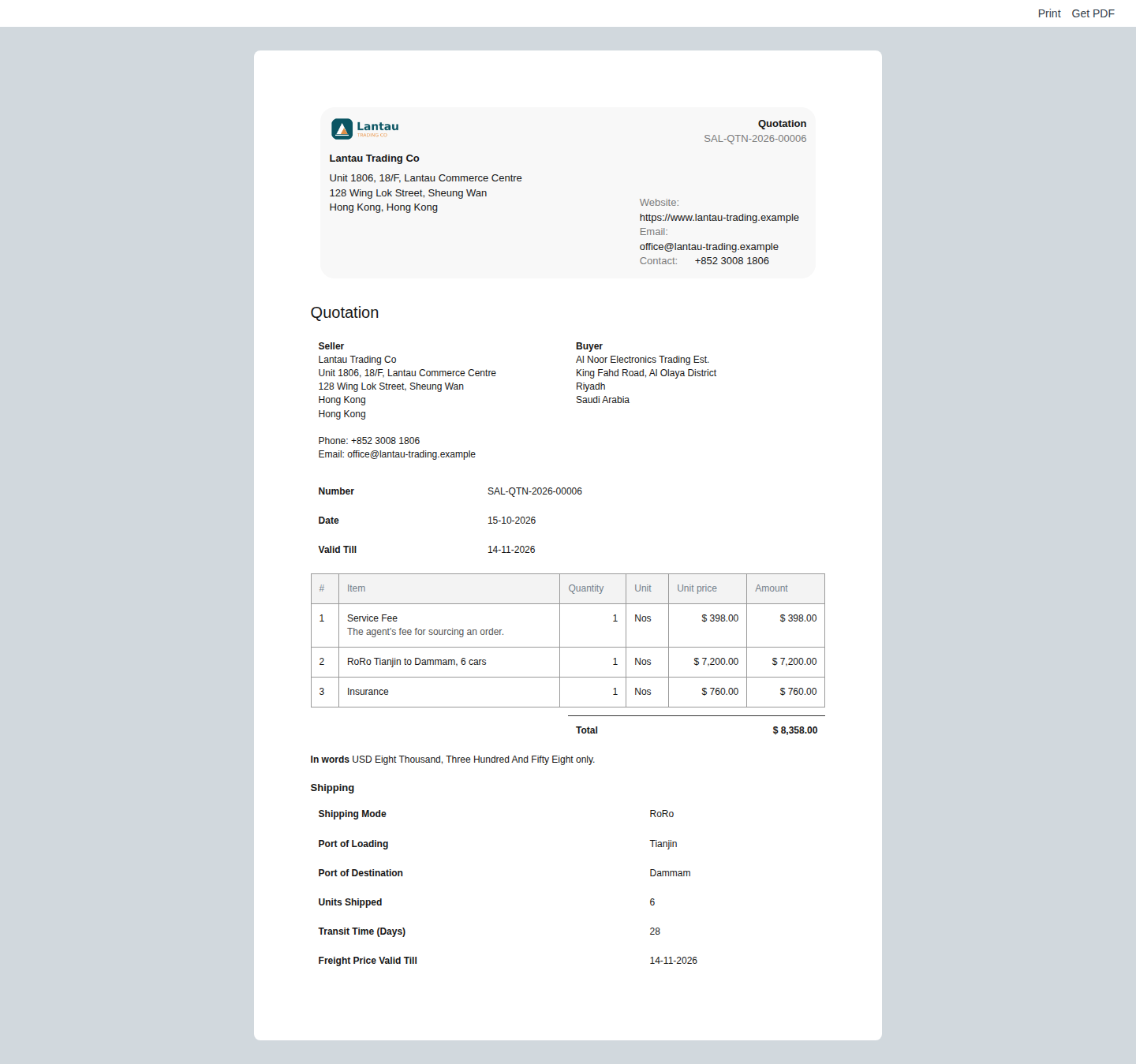Viewport: 1136px width, 1064px height.
Task: Click the Quantity column header
Action: point(592,588)
